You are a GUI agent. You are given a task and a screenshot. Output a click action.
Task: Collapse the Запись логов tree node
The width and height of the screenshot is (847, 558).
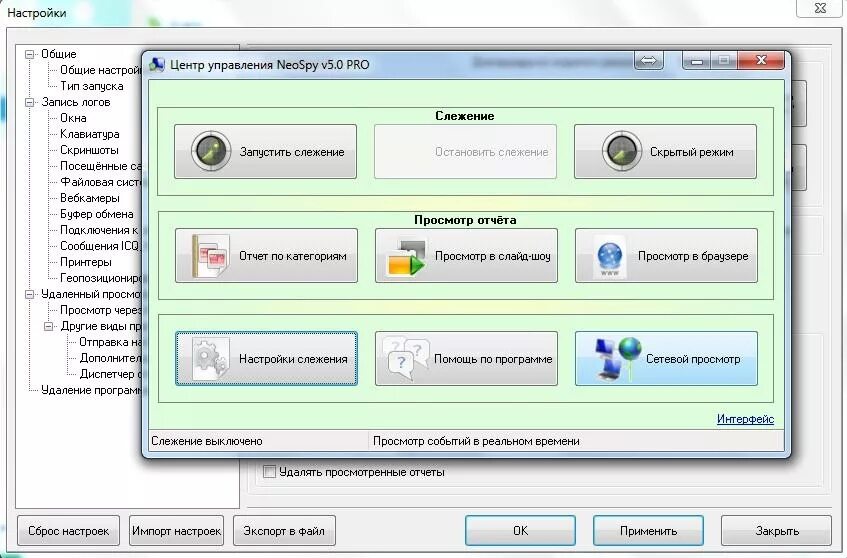click(x=30, y=102)
